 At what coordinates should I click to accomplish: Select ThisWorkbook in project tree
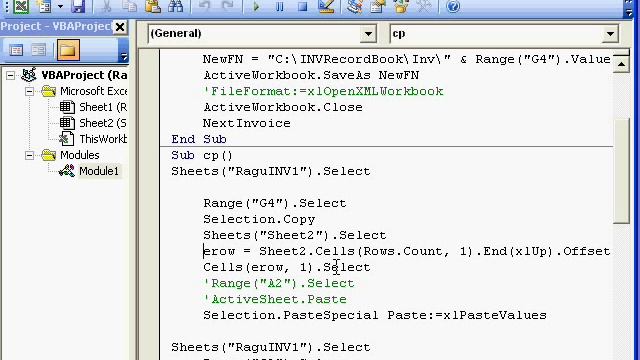(x=103, y=139)
